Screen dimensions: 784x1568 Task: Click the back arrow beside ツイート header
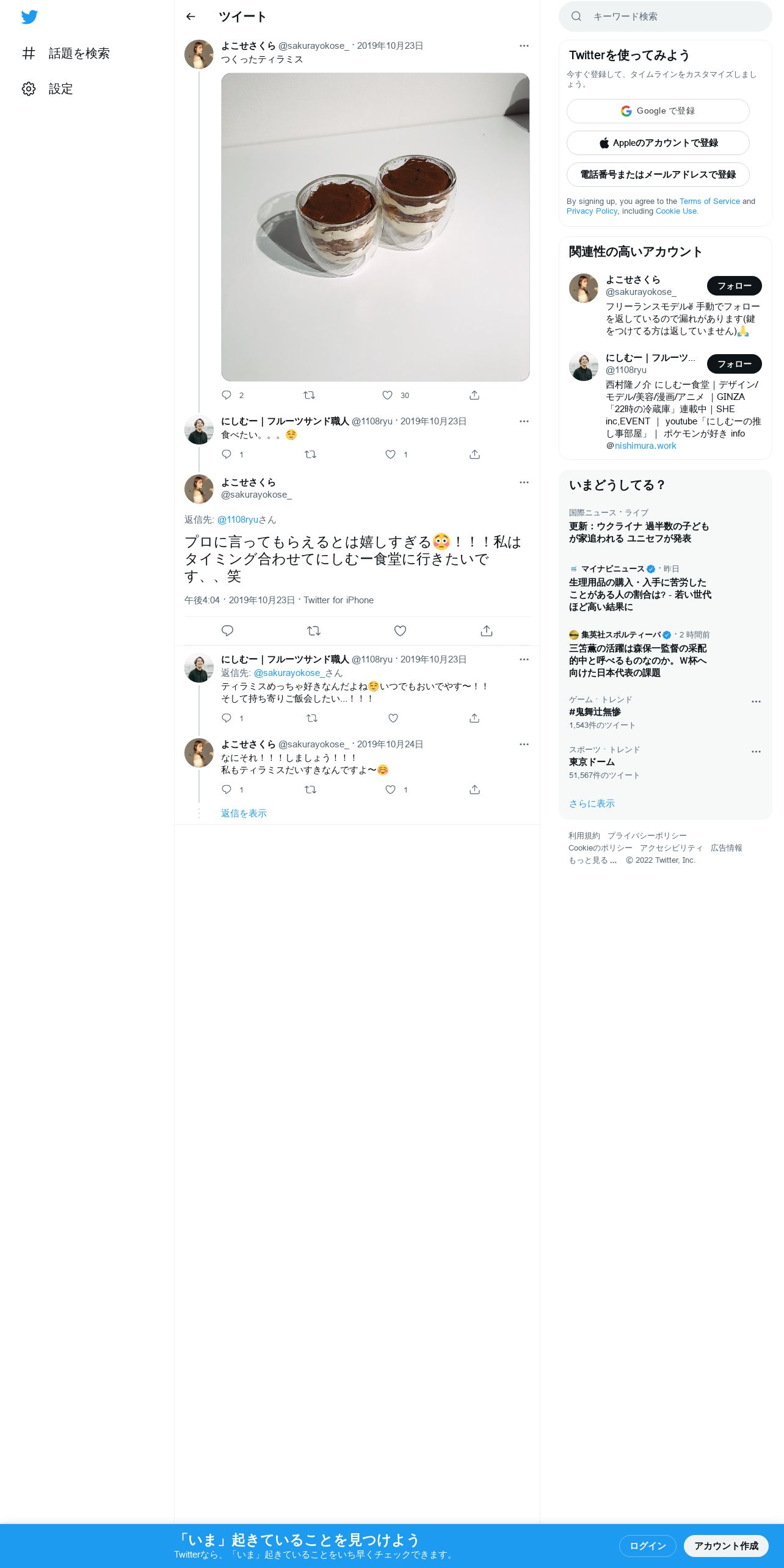pos(191,16)
